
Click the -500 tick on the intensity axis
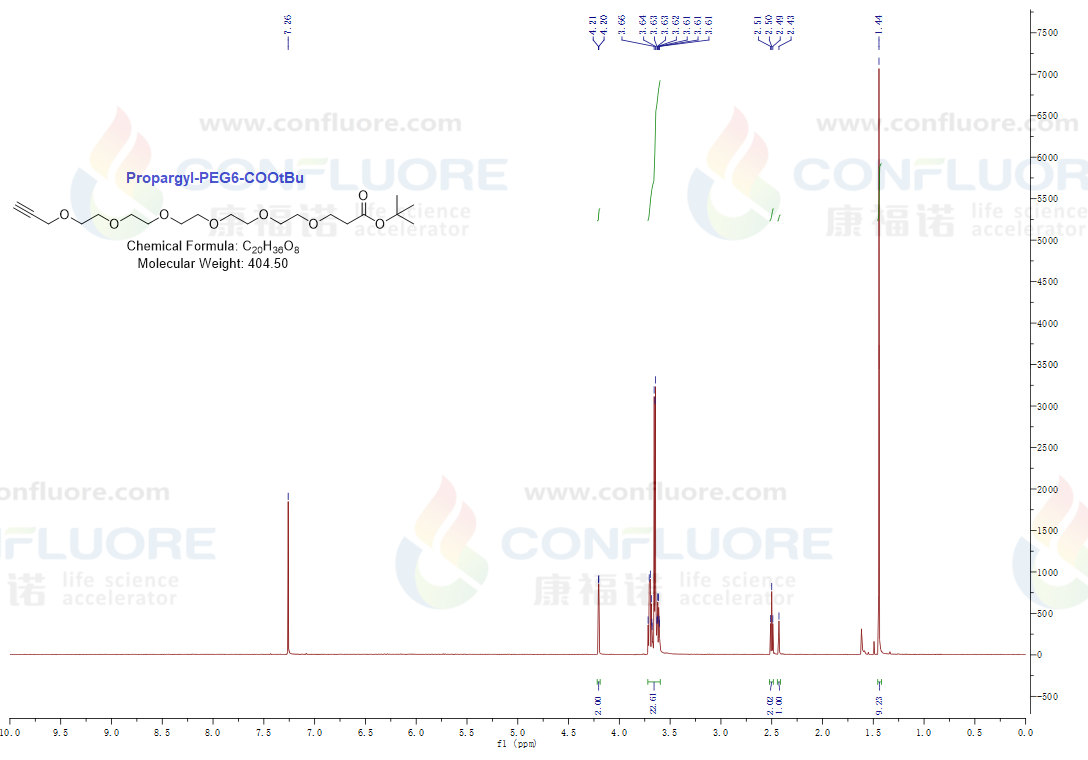point(1047,697)
